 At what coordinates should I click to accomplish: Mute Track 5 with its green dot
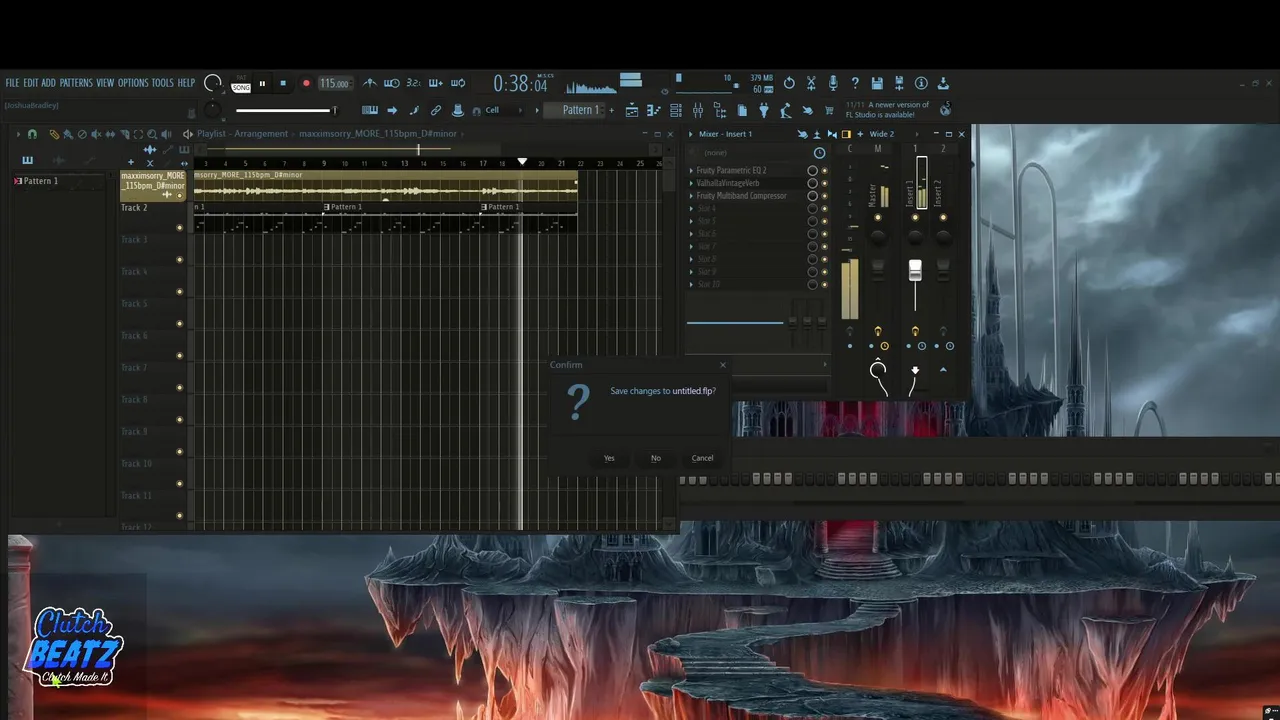click(180, 324)
